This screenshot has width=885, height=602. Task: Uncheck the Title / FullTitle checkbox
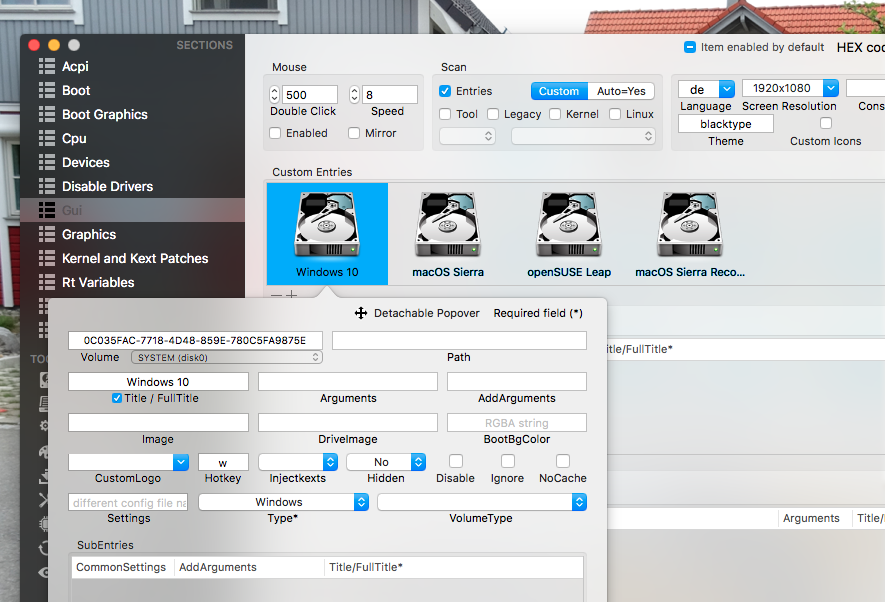pyautogui.click(x=117, y=398)
